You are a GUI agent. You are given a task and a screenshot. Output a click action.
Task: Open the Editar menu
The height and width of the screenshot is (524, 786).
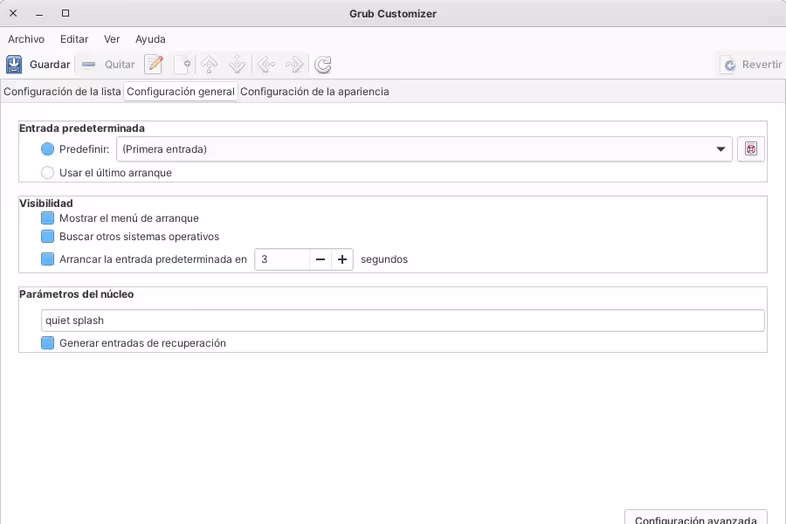tap(74, 39)
